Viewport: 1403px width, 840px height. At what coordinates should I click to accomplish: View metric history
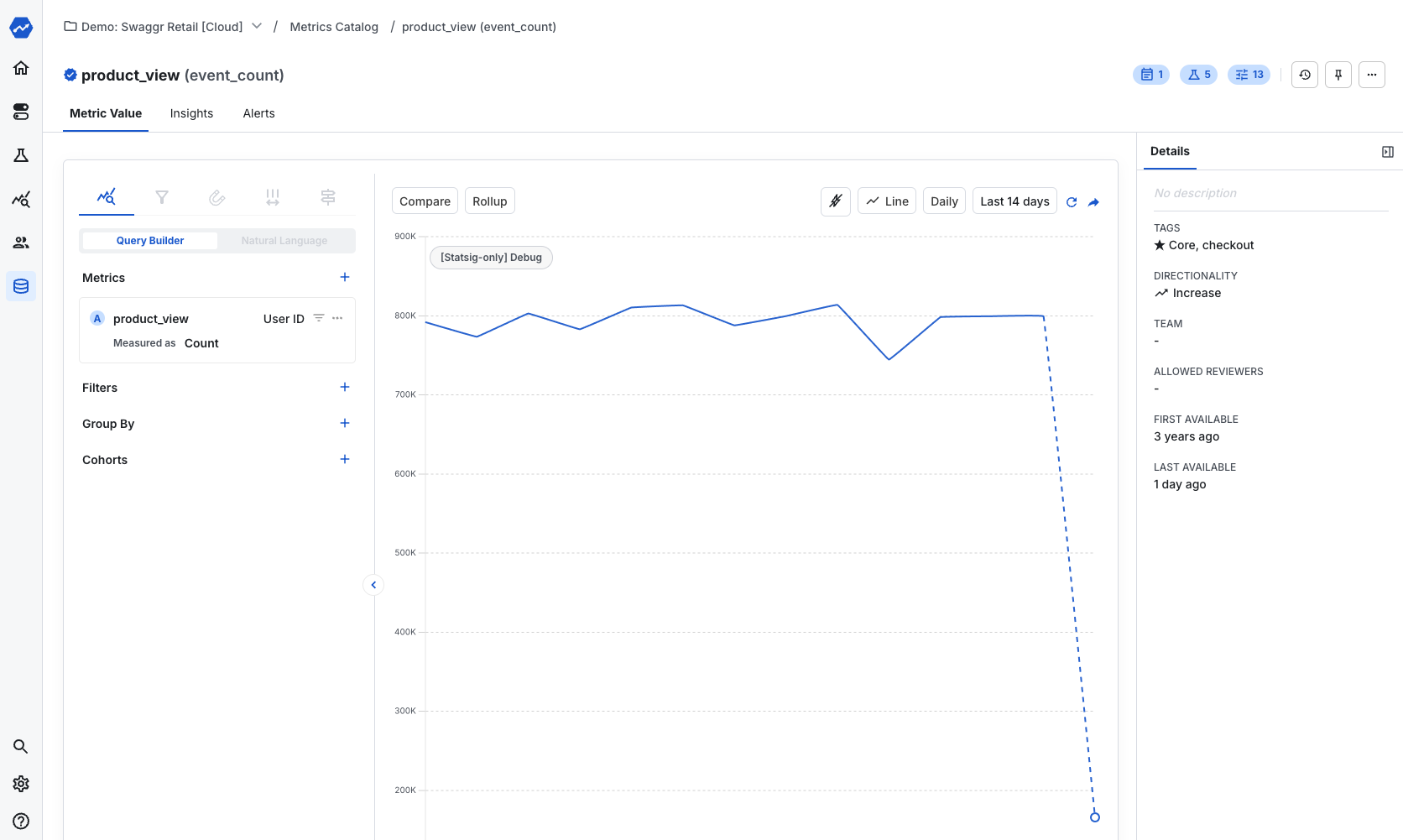(1305, 75)
